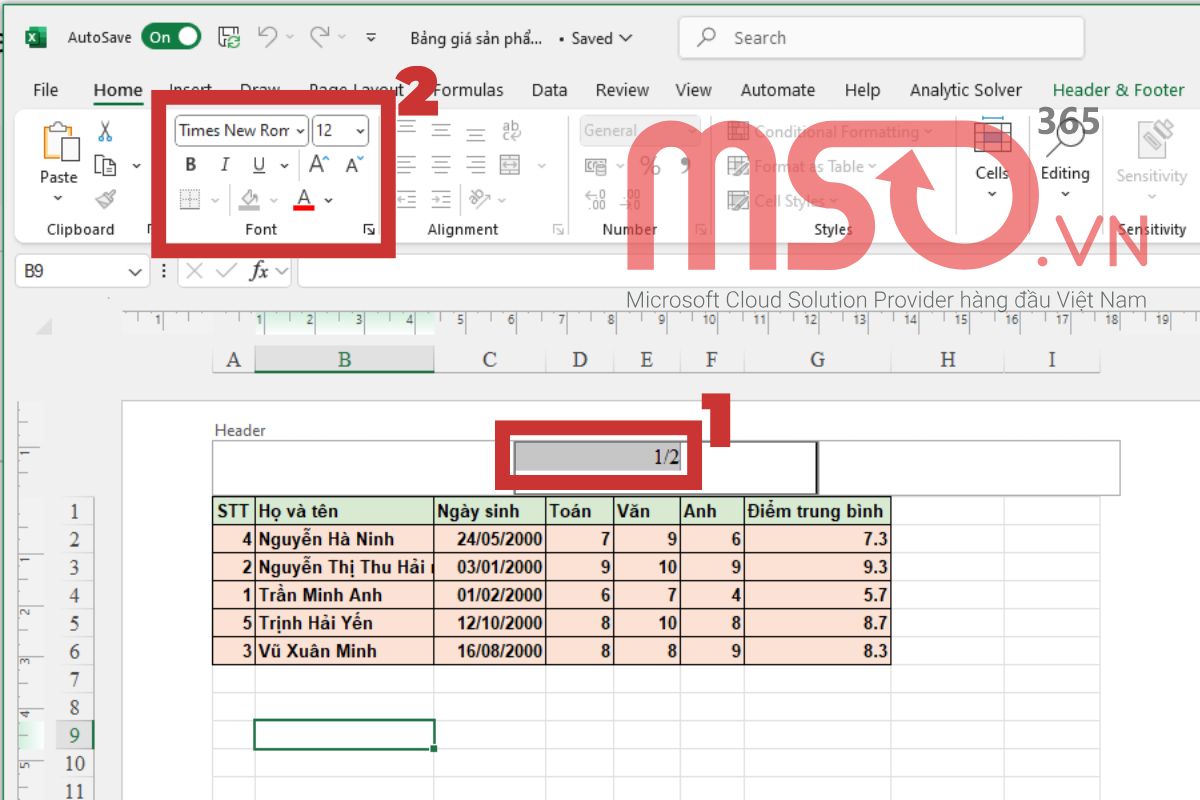This screenshot has height=800, width=1200.
Task: Click the Paste clipboard icon
Action: (60, 142)
